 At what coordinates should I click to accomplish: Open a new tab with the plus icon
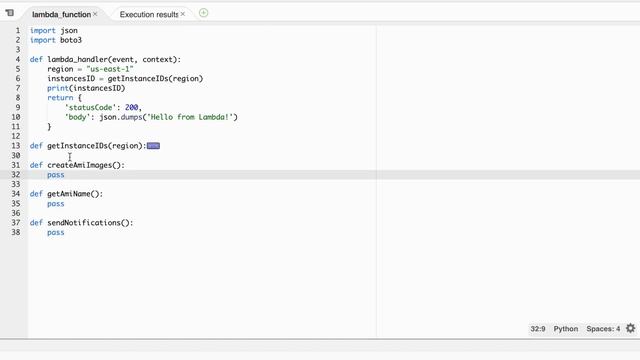click(203, 13)
